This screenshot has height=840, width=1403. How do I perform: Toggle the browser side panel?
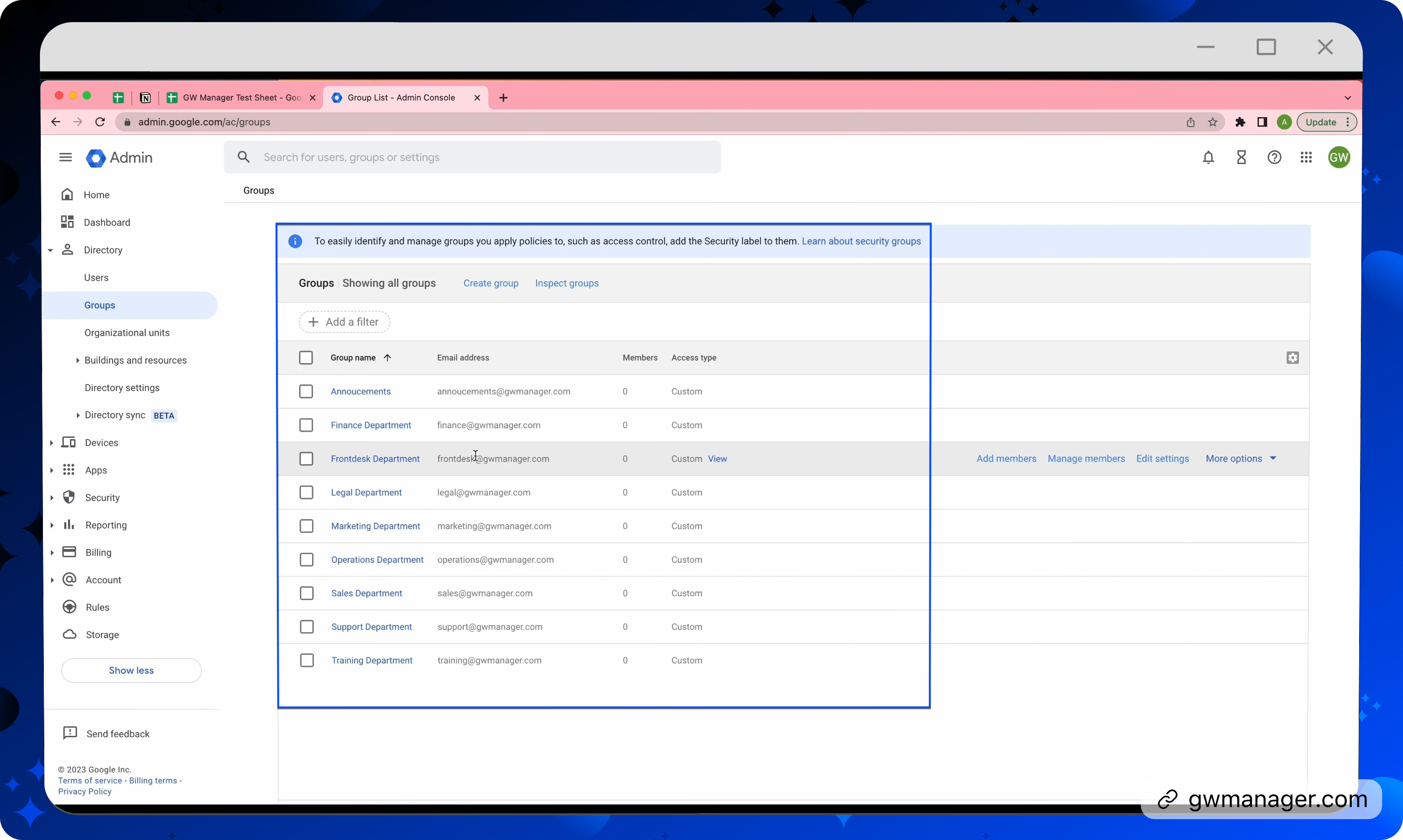pyautogui.click(x=1262, y=121)
